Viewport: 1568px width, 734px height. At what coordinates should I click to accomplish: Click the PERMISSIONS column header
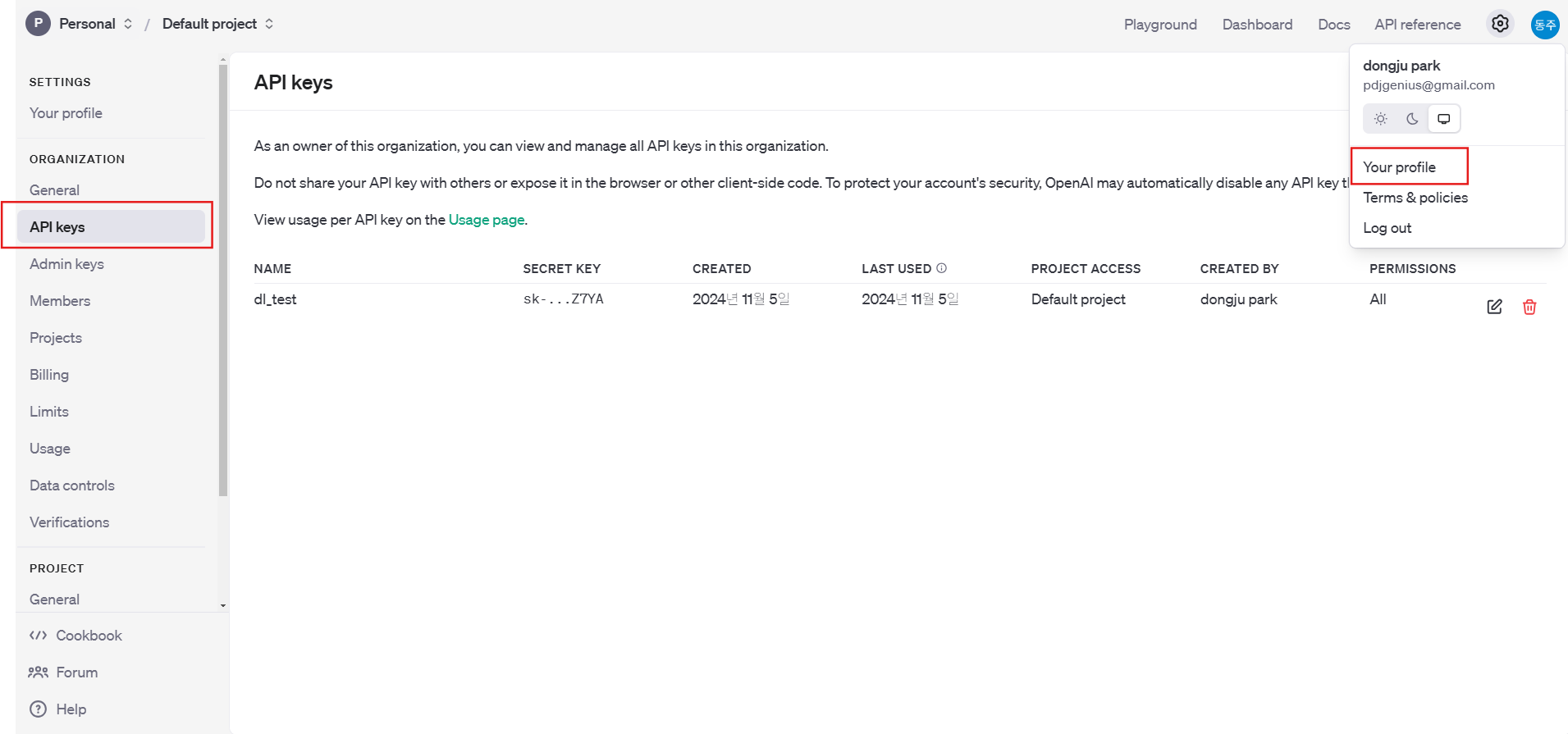(1413, 269)
